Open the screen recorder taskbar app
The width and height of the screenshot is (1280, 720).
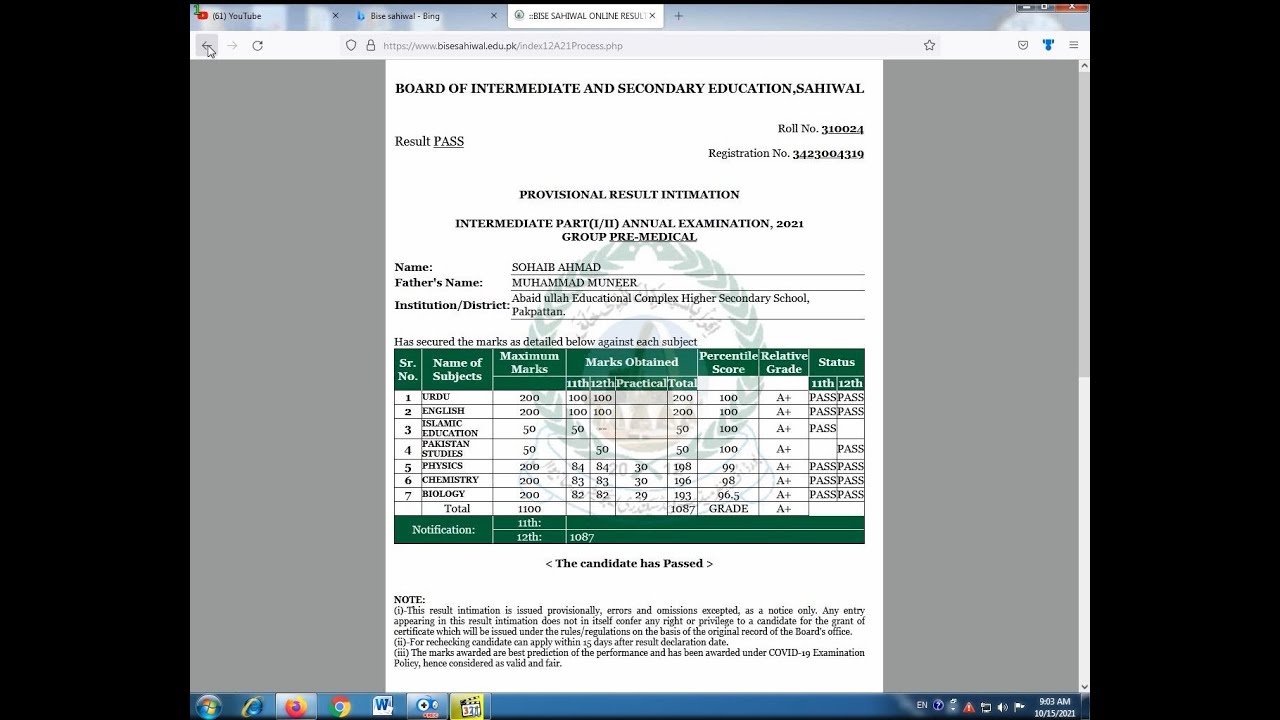(428, 707)
